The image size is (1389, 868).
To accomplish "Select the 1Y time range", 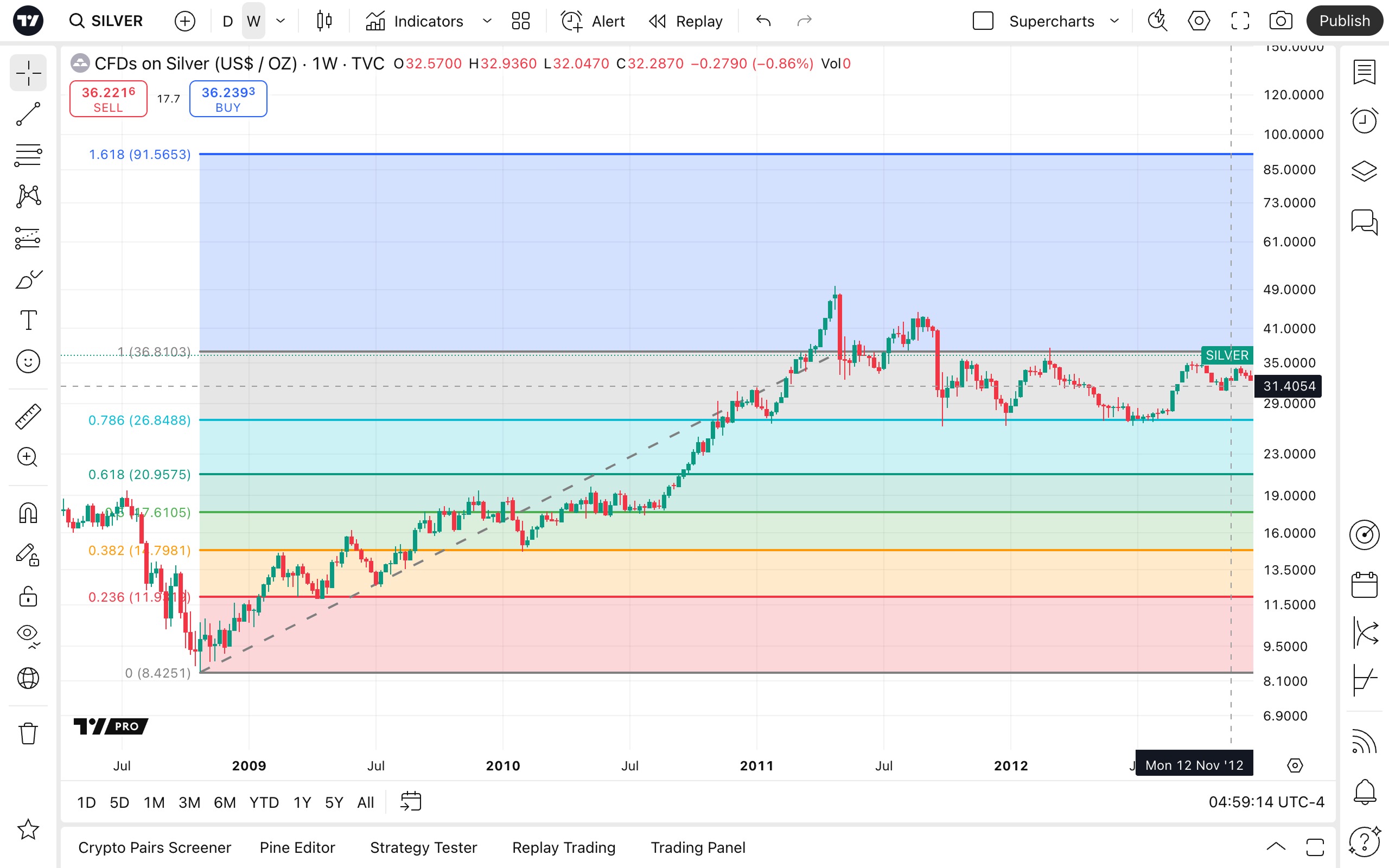I will [x=302, y=802].
